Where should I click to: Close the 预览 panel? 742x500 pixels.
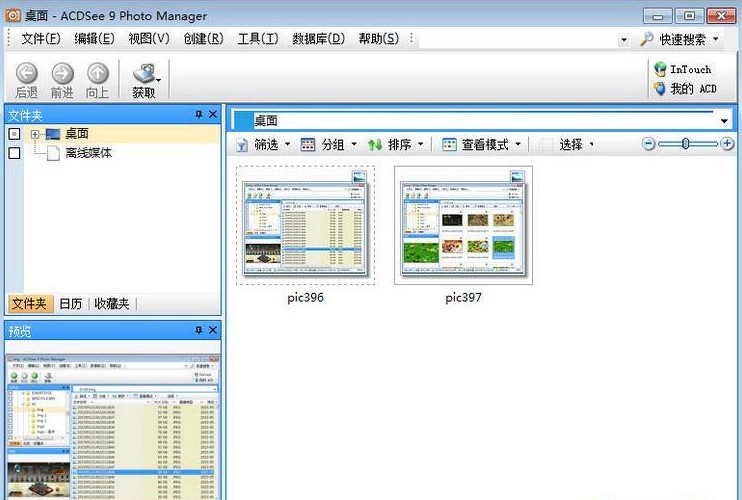213,330
